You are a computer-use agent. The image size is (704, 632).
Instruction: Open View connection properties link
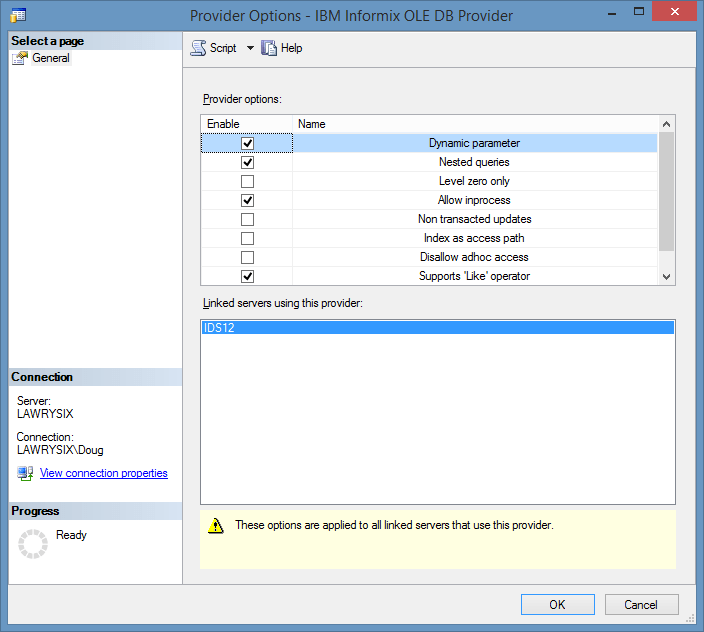pyautogui.click(x=103, y=473)
